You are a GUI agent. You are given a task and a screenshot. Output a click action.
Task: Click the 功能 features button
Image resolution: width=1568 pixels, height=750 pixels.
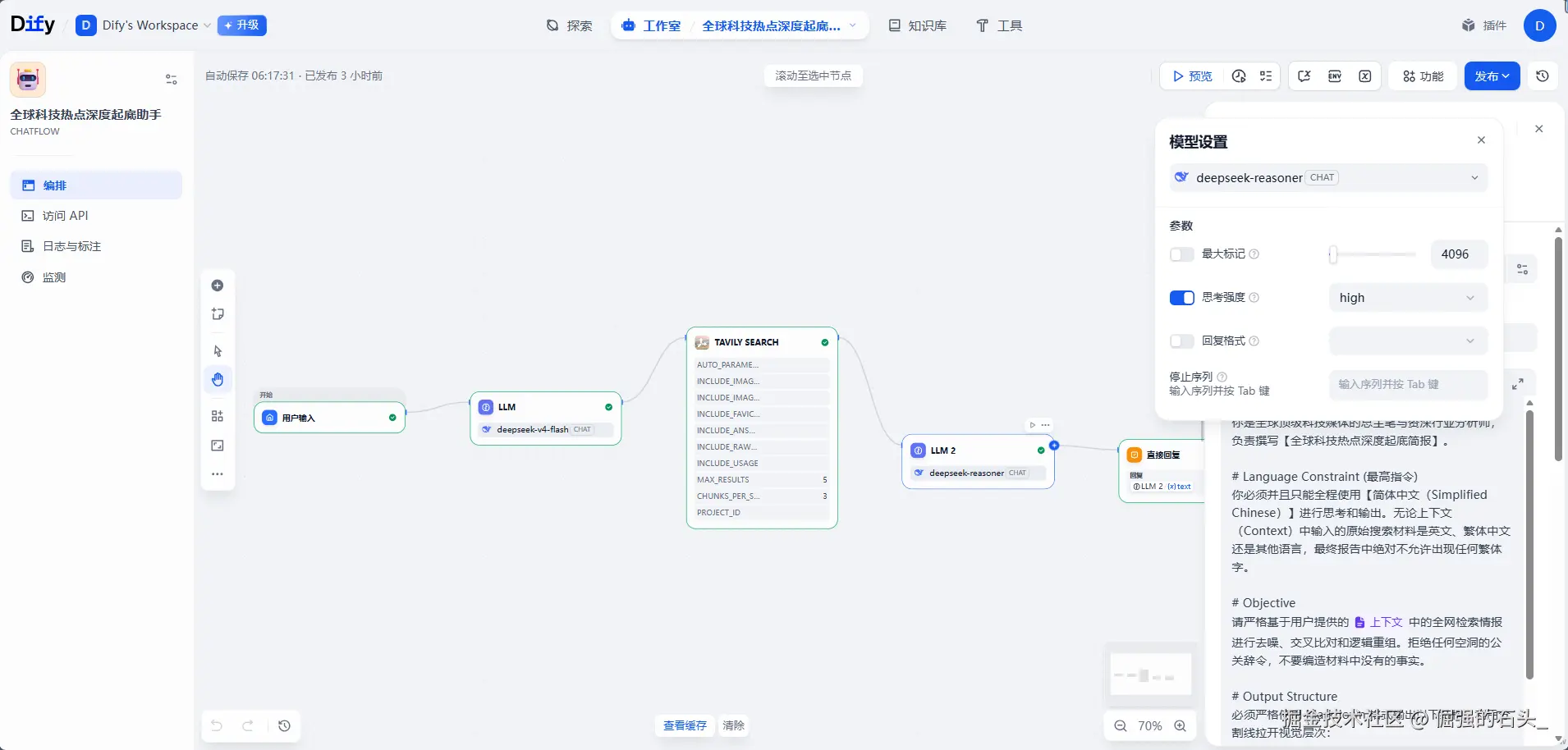[1424, 76]
